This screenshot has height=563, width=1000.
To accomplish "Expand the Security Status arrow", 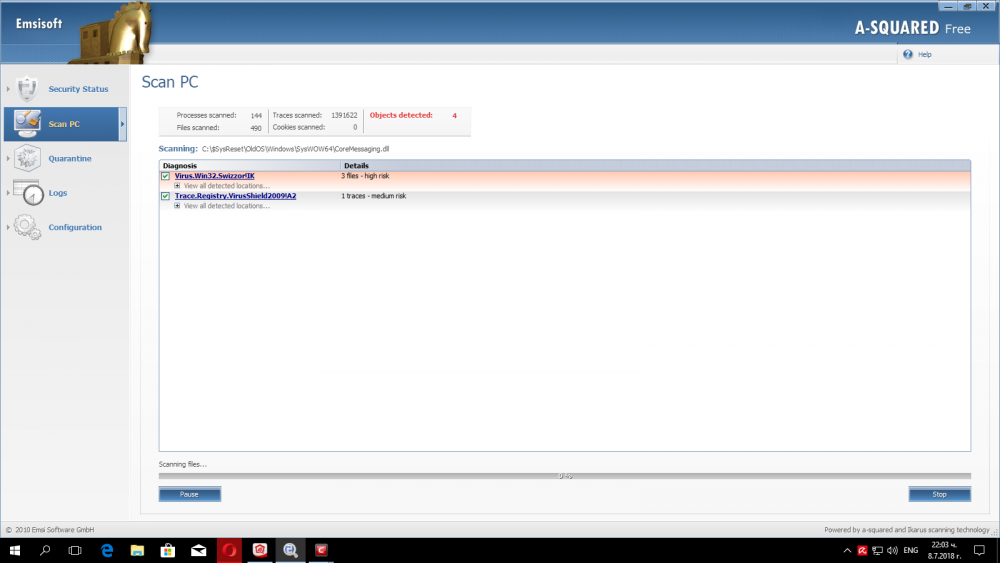I will [8, 89].
